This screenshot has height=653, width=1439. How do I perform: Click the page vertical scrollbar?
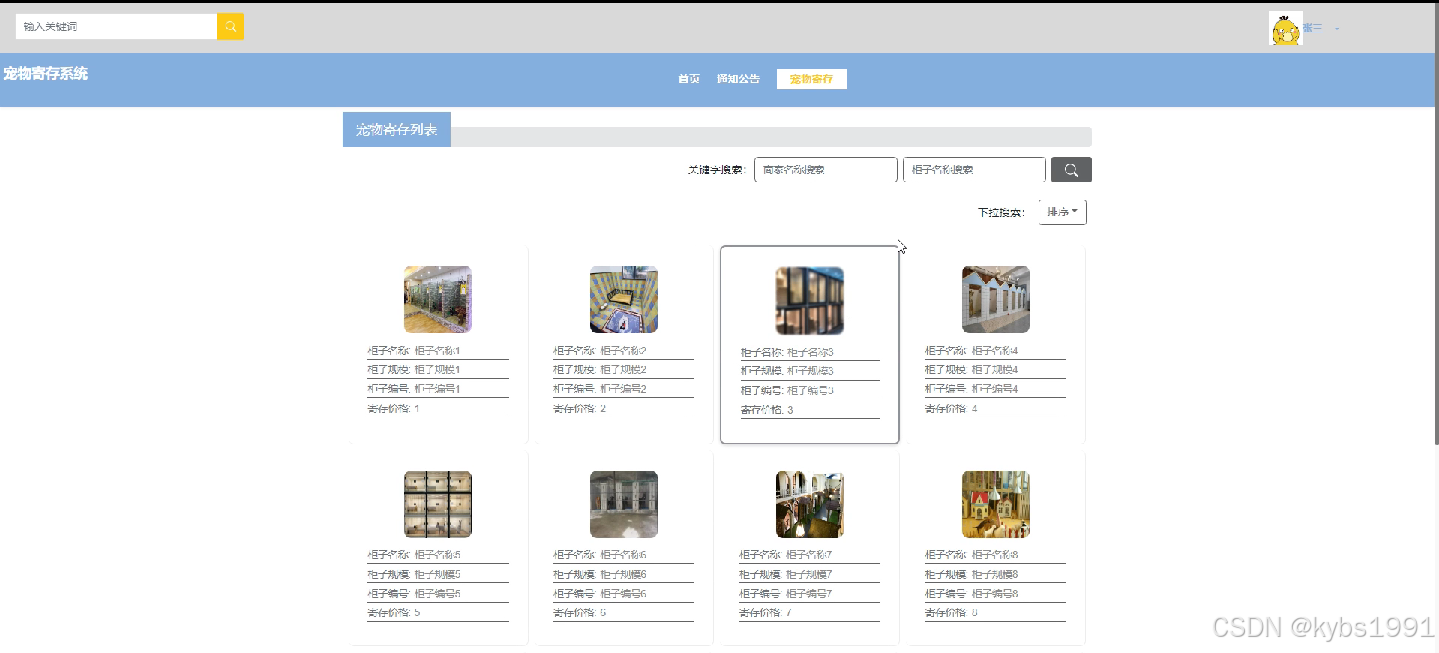click(1435, 225)
